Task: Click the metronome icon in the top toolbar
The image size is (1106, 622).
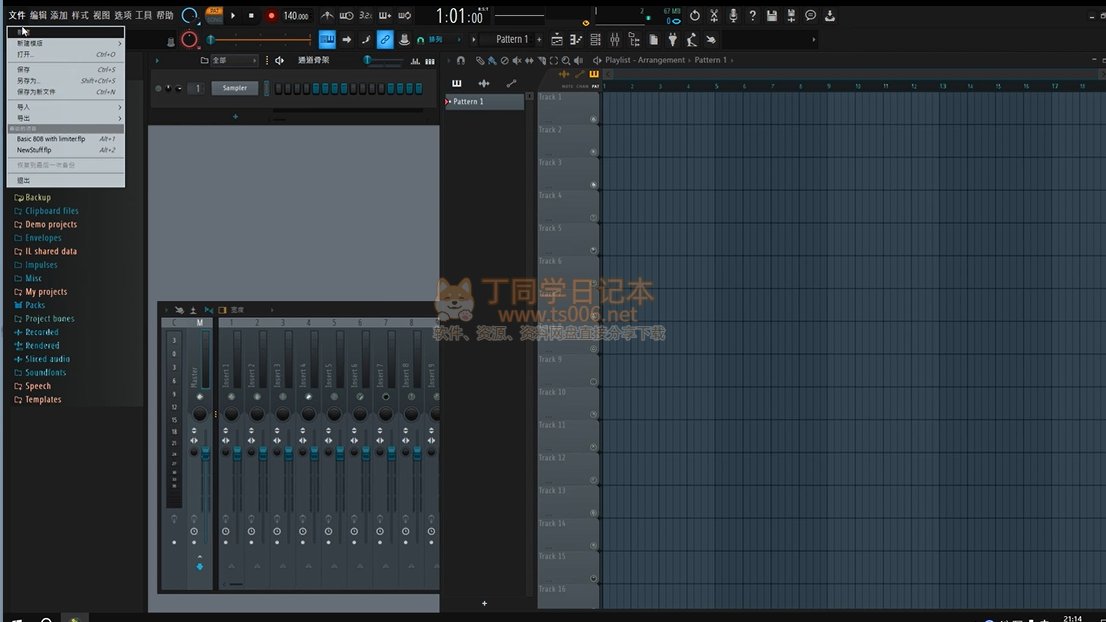Action: pyautogui.click(x=328, y=16)
